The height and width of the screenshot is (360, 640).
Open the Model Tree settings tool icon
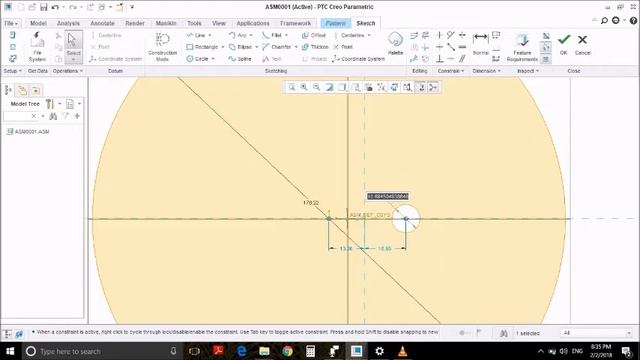point(49,104)
